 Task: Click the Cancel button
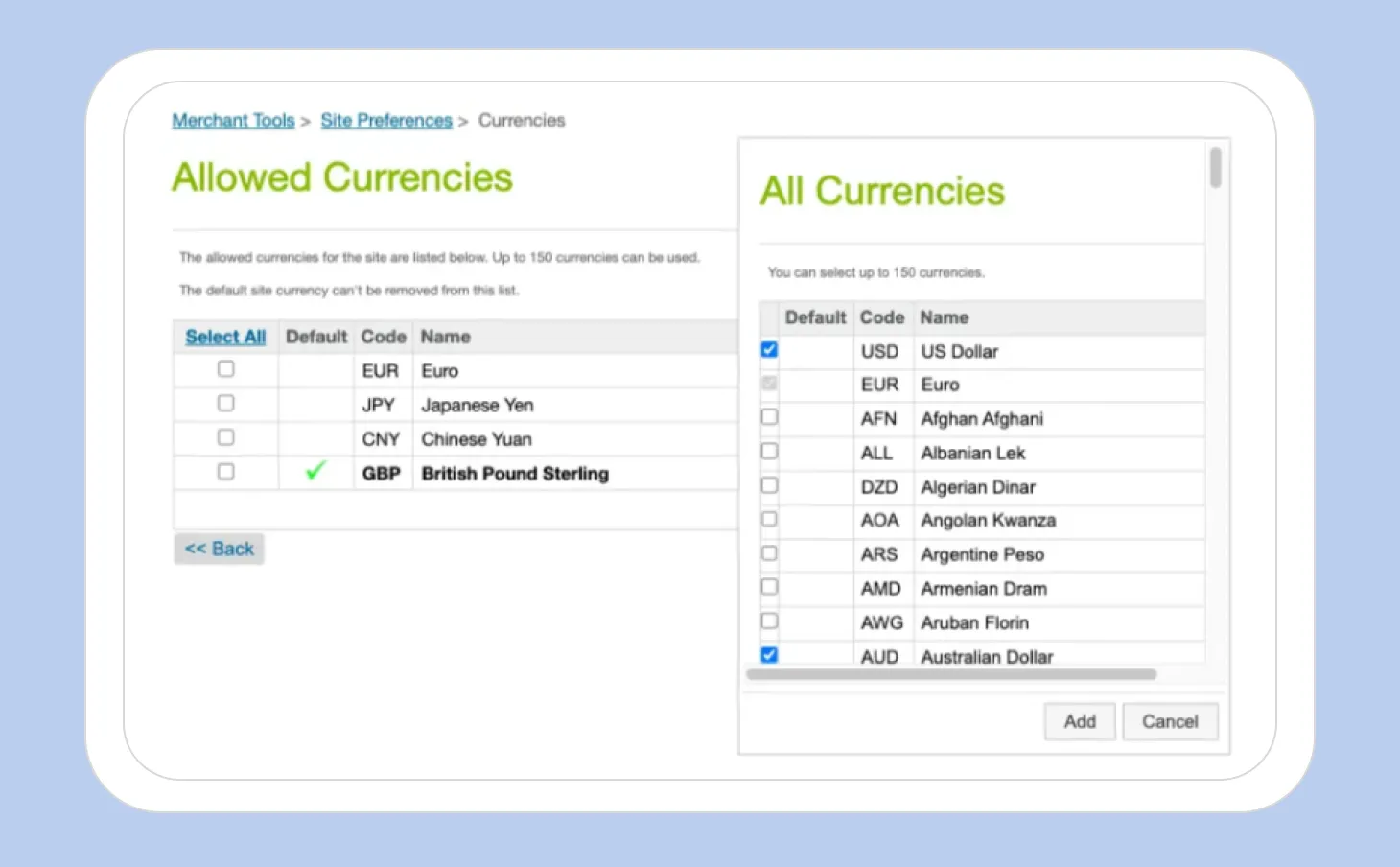[x=1169, y=721]
